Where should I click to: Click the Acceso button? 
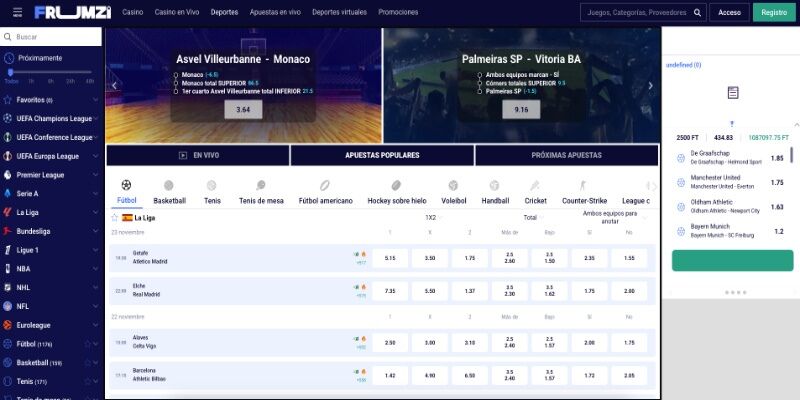tap(729, 13)
